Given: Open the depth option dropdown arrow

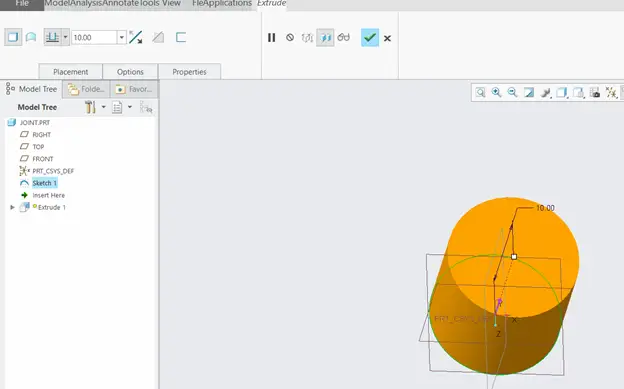Looking at the screenshot, I should click(x=66, y=37).
